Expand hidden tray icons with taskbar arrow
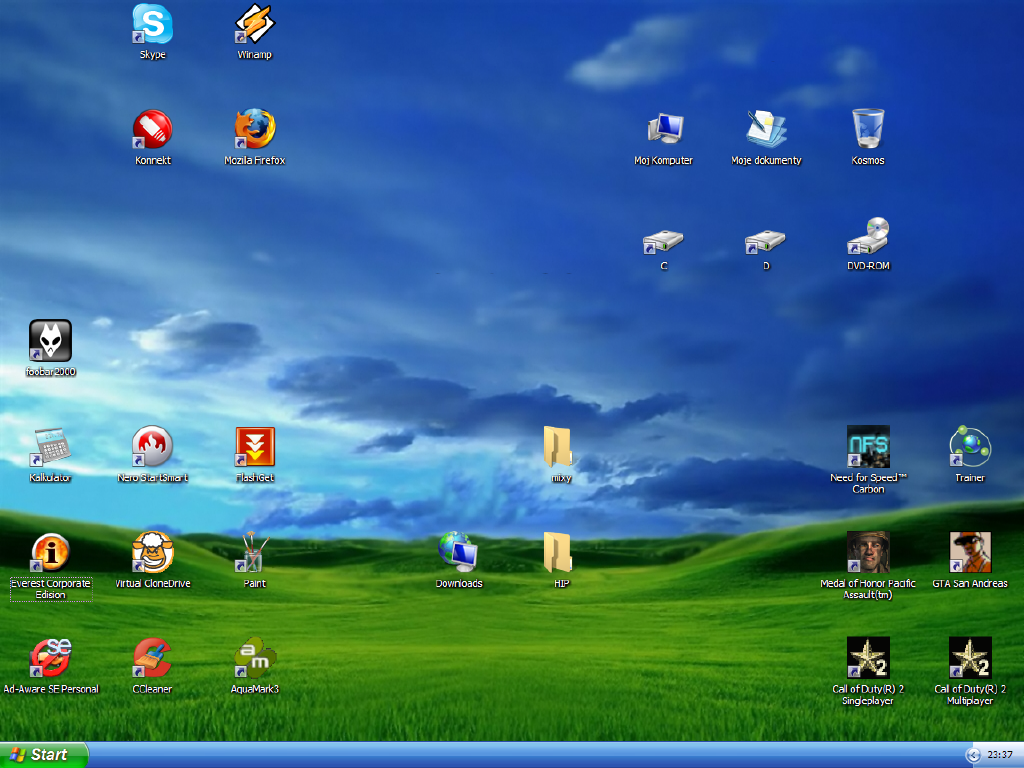The height and width of the screenshot is (768, 1024). (972, 755)
